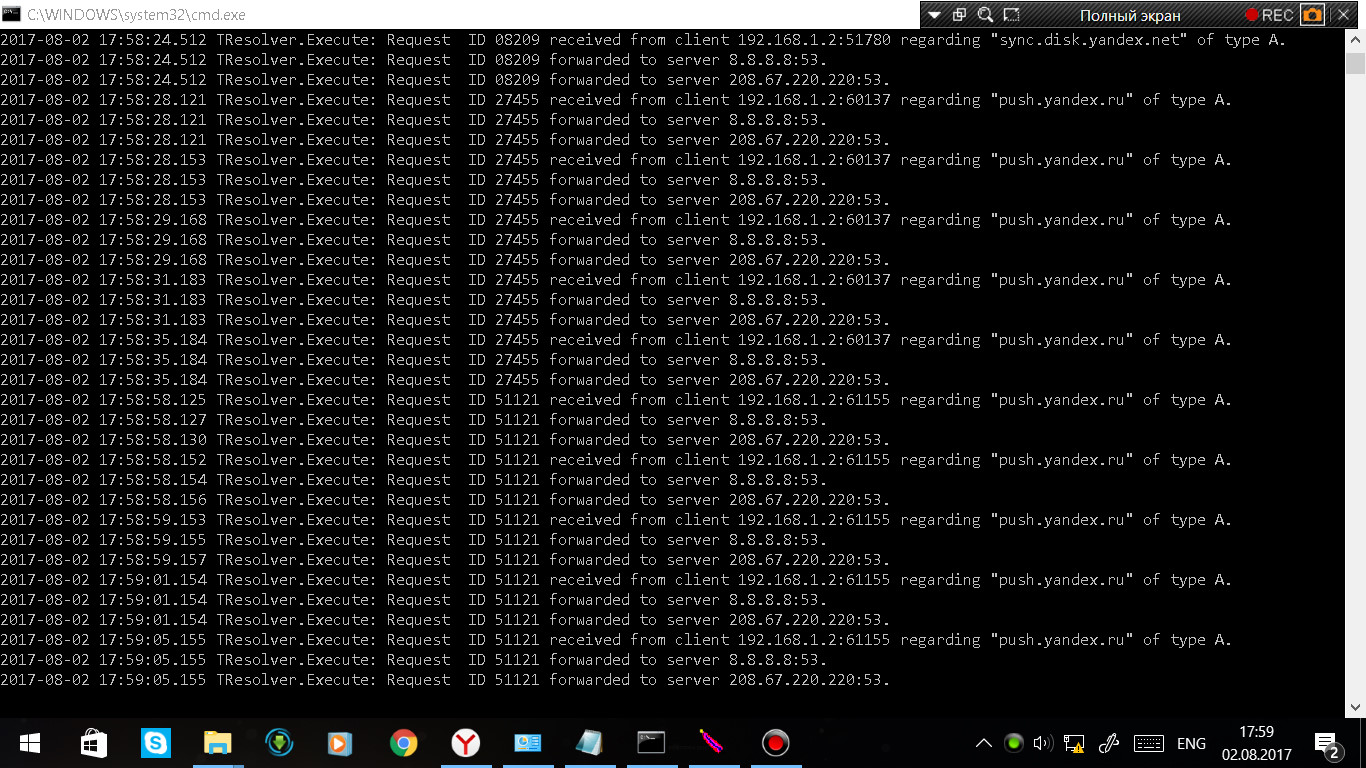Image resolution: width=1366 pixels, height=768 pixels.
Task: Open File Explorer from the taskbar
Action: pos(217,743)
